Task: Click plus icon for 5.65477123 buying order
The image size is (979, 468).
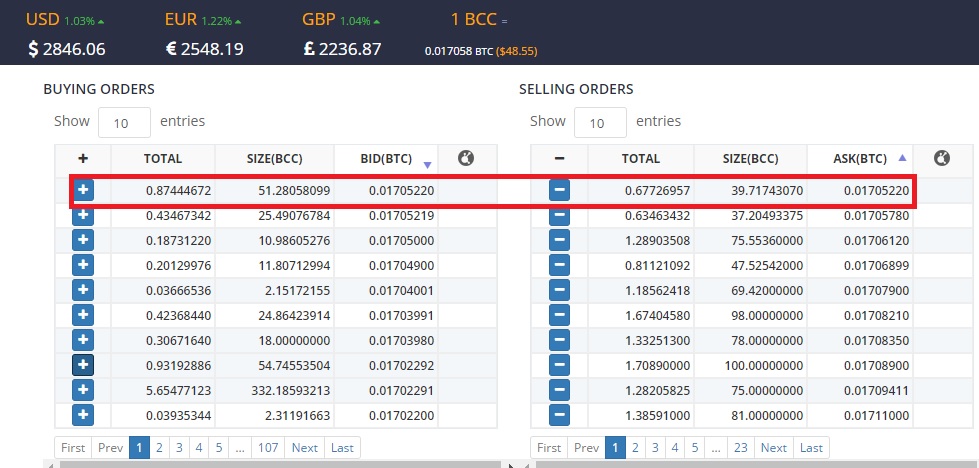Action: [83, 390]
